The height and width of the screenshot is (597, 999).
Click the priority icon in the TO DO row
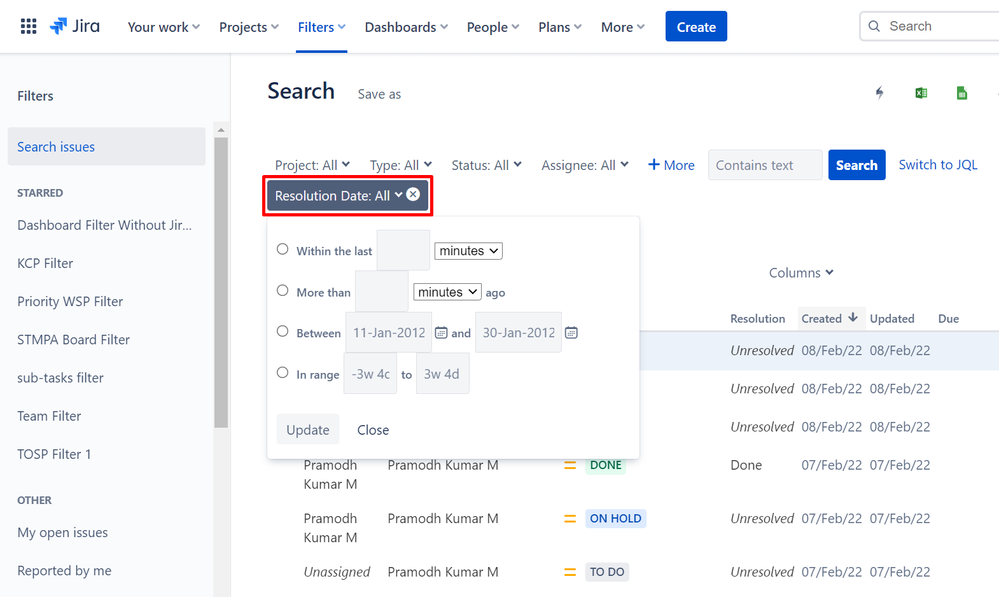click(x=570, y=572)
